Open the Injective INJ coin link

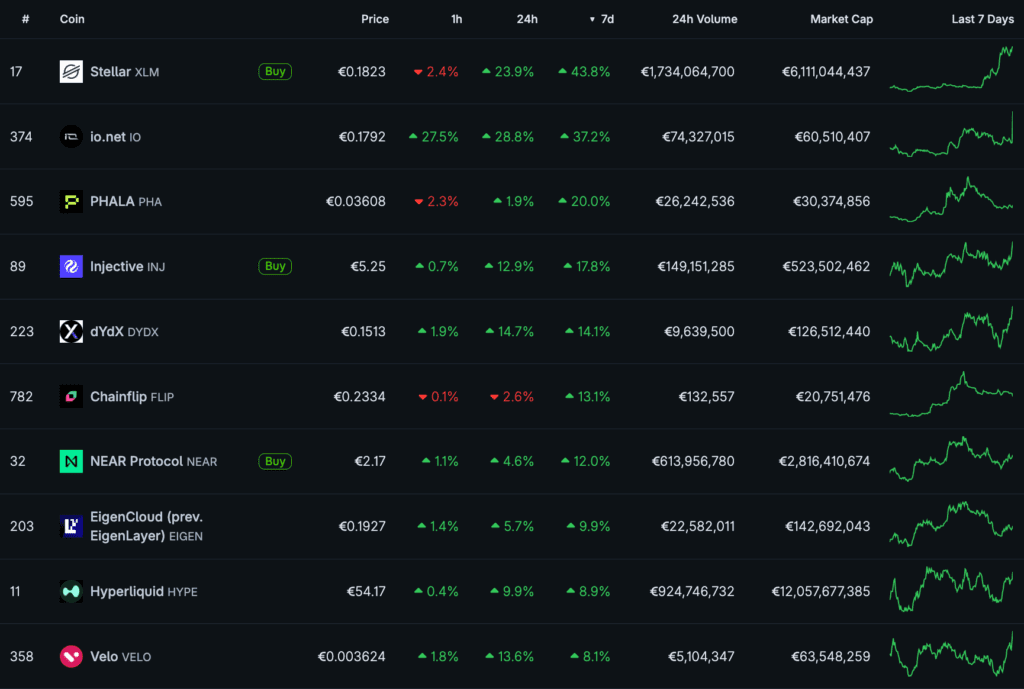[x=127, y=266]
